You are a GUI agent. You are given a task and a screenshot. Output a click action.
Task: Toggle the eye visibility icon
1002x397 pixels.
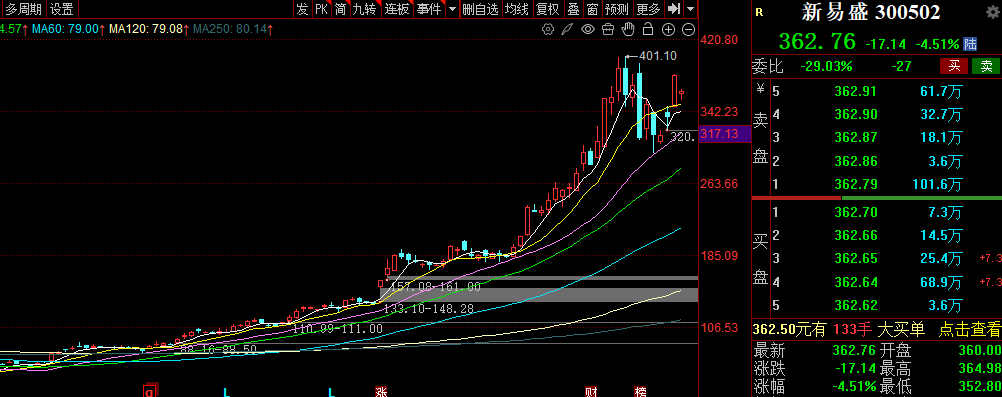click(x=588, y=29)
